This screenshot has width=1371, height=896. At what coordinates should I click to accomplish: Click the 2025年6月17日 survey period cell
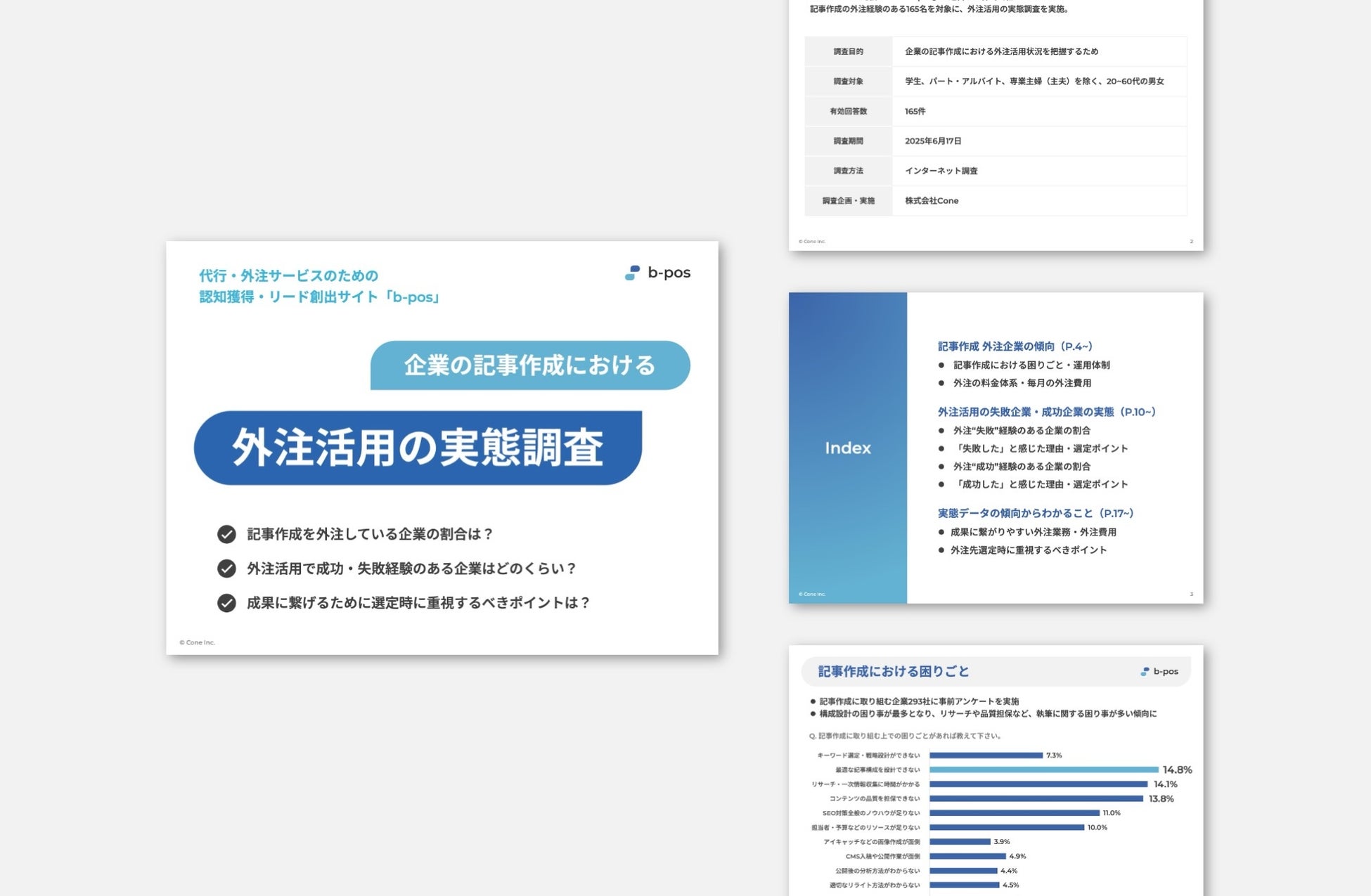933,141
